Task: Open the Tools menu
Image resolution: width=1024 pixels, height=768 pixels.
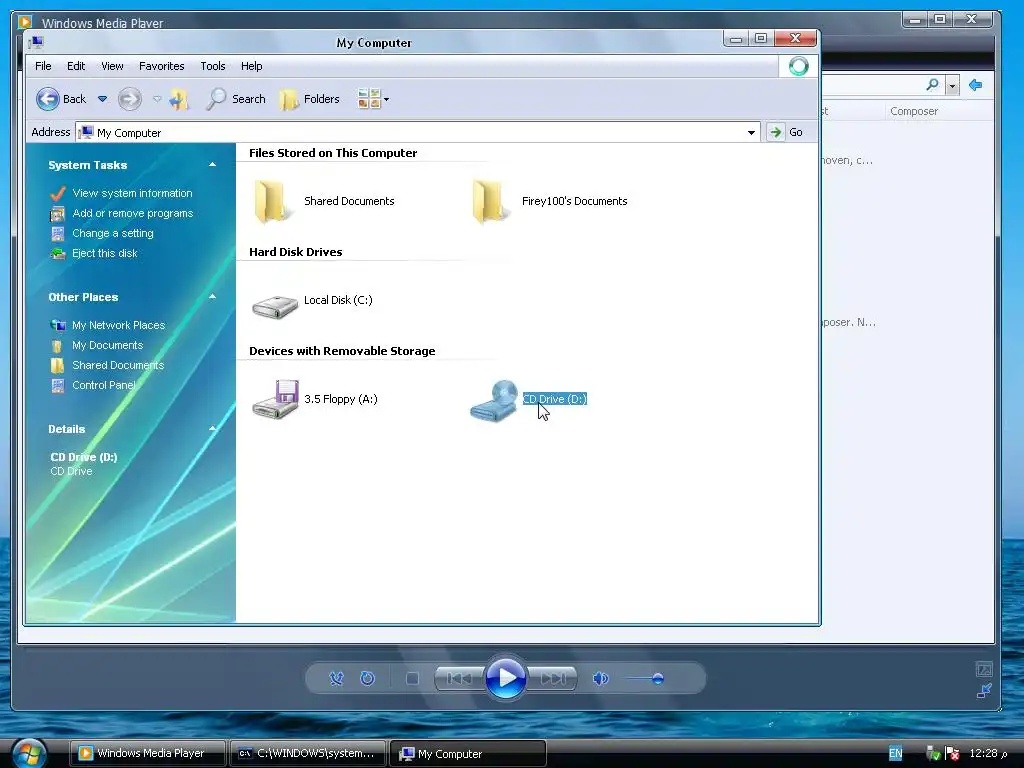Action: (213, 66)
